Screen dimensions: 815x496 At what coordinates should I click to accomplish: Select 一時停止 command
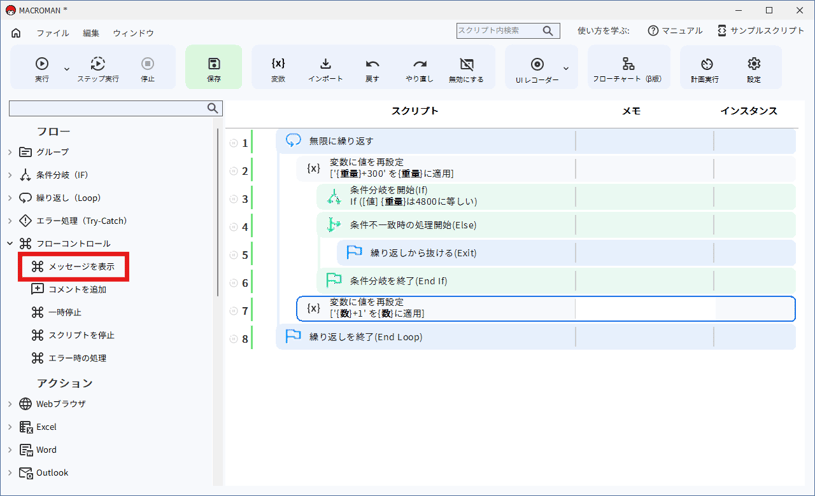(x=57, y=312)
